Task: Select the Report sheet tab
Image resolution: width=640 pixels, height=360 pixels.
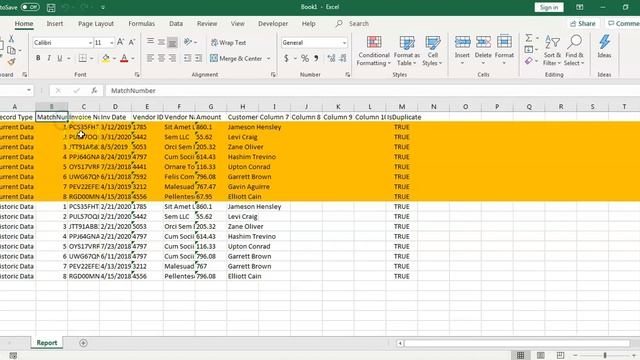Action: (x=47, y=343)
